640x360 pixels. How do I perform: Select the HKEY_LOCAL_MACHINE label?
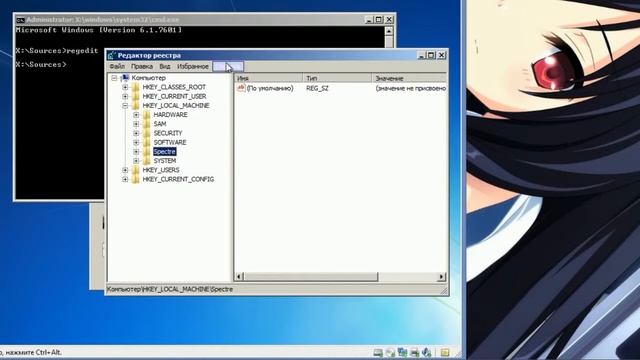coord(176,105)
